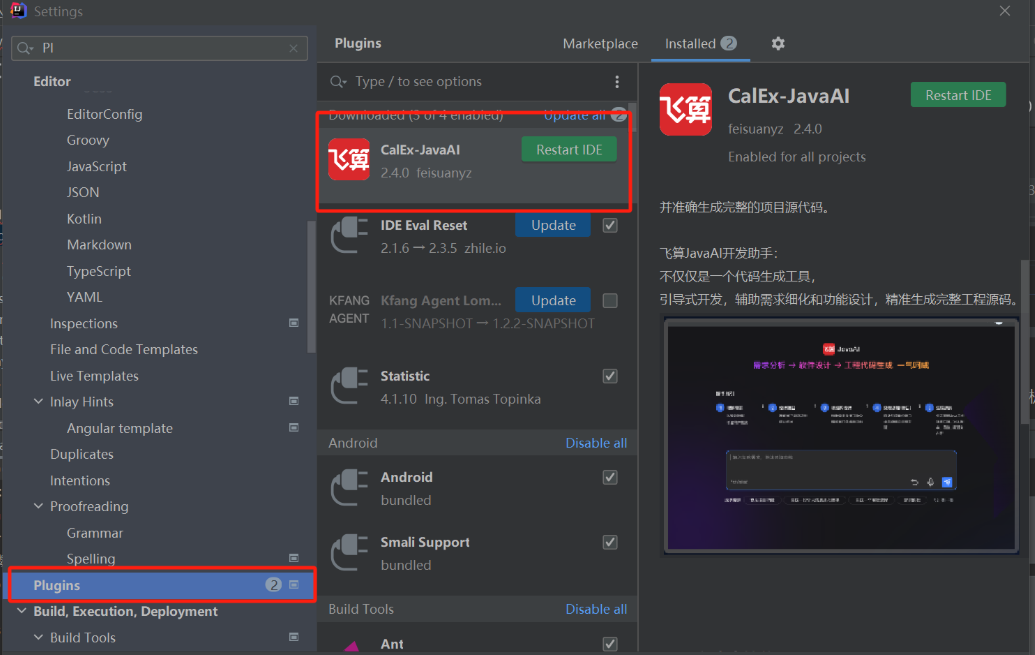1035x655 pixels.
Task: Update the IDE Eval Reset plugin
Action: tap(553, 225)
